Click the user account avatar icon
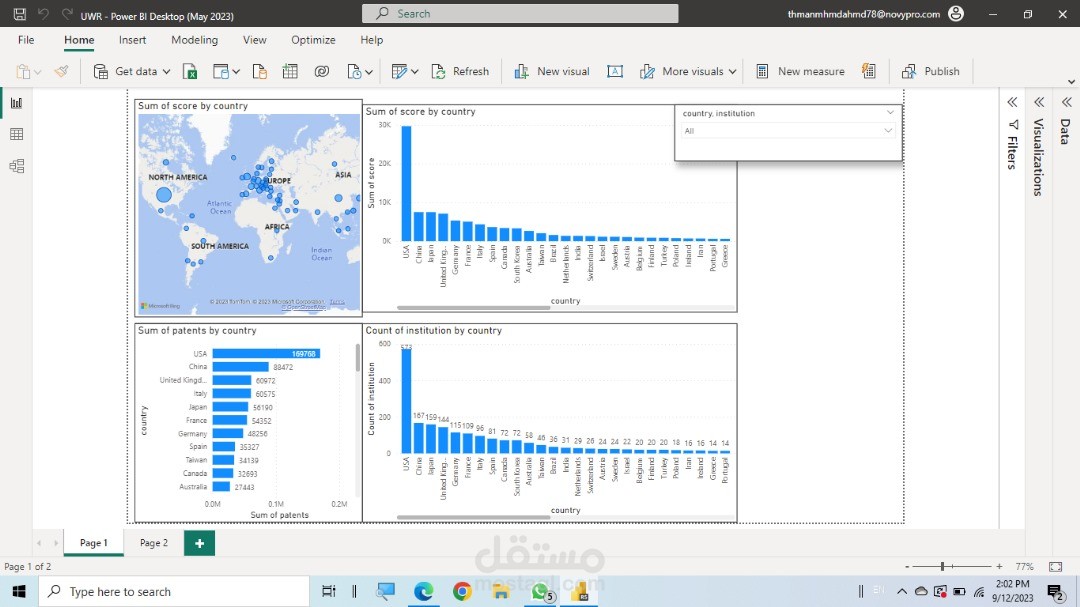1080x607 pixels. (x=956, y=14)
